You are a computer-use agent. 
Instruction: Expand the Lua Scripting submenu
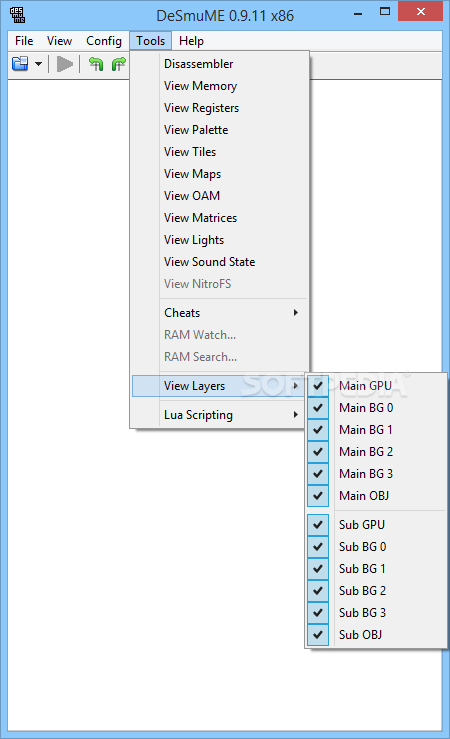point(220,415)
